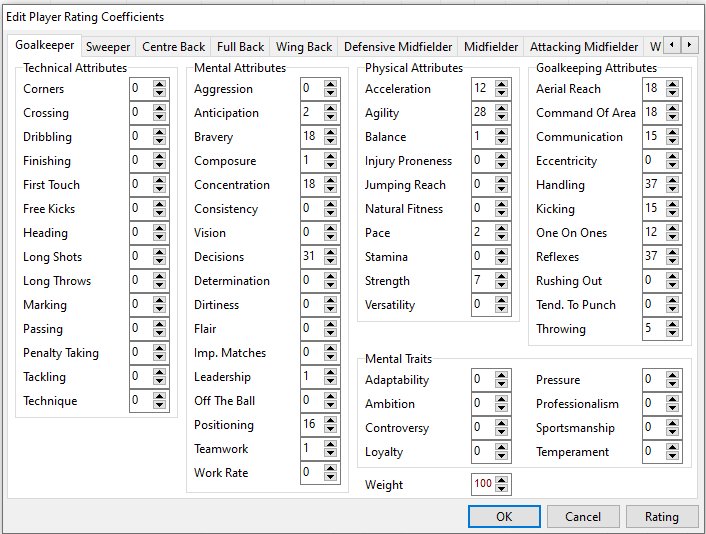Switch to the Sweeper tab
The height and width of the screenshot is (534, 706).
pyautogui.click(x=108, y=47)
